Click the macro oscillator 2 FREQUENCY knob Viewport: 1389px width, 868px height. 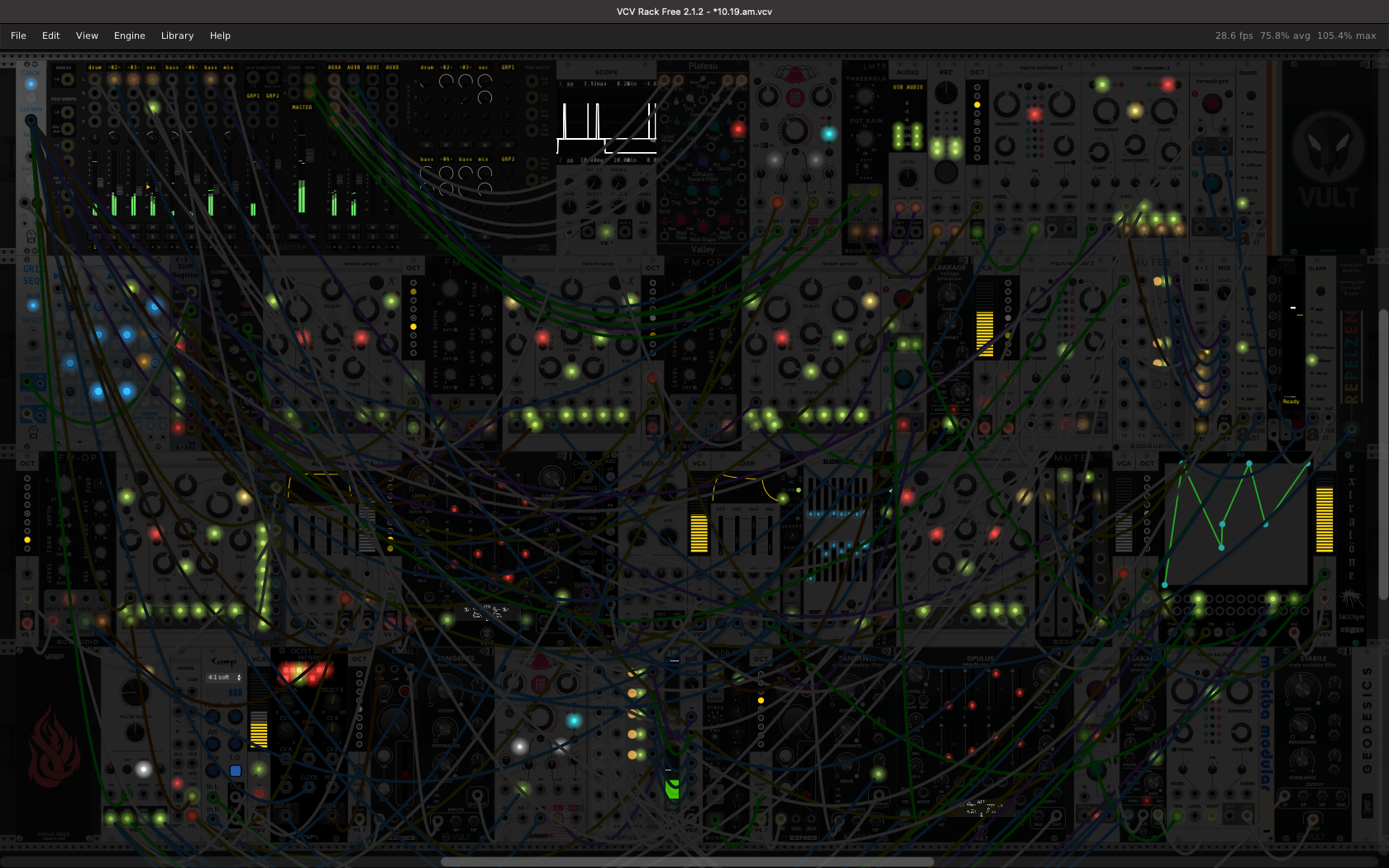click(1006, 104)
